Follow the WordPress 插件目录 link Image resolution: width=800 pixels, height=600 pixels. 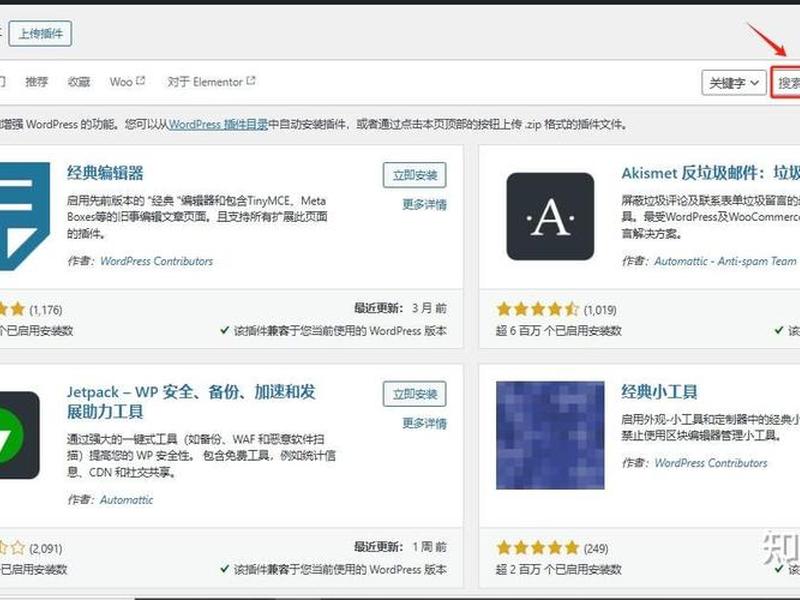point(218,124)
